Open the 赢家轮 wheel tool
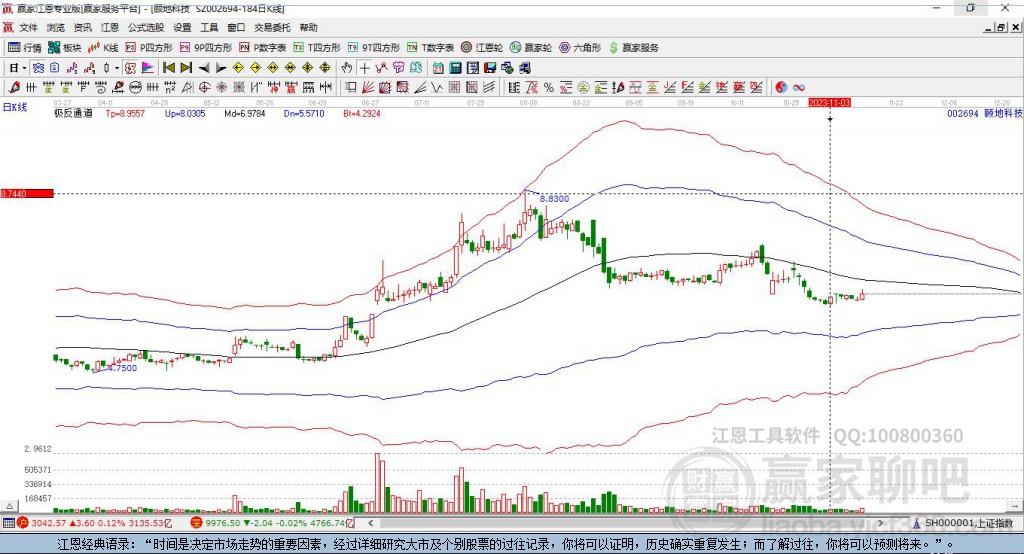 (531, 48)
